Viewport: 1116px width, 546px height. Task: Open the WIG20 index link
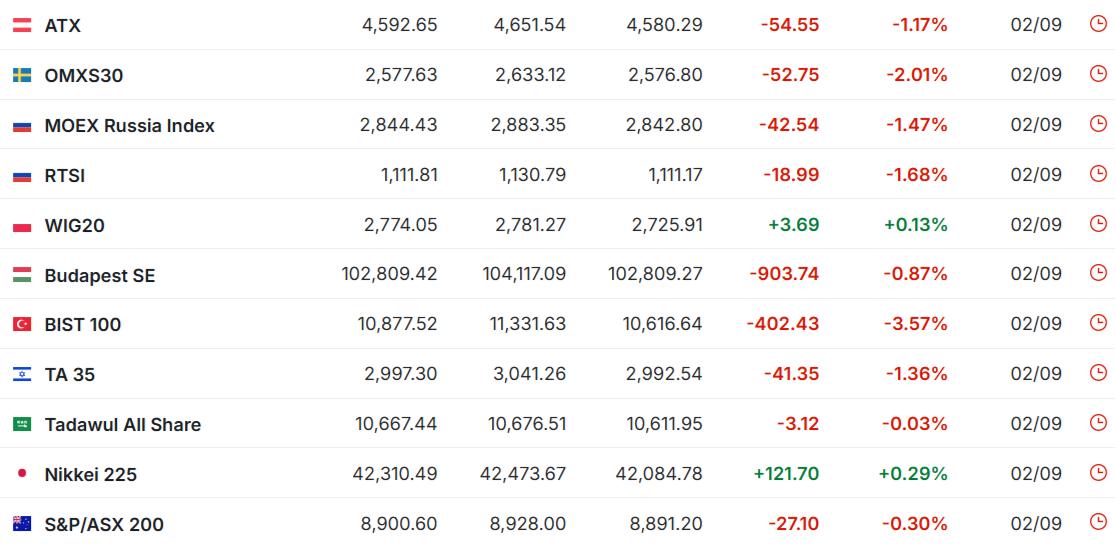(x=75, y=226)
